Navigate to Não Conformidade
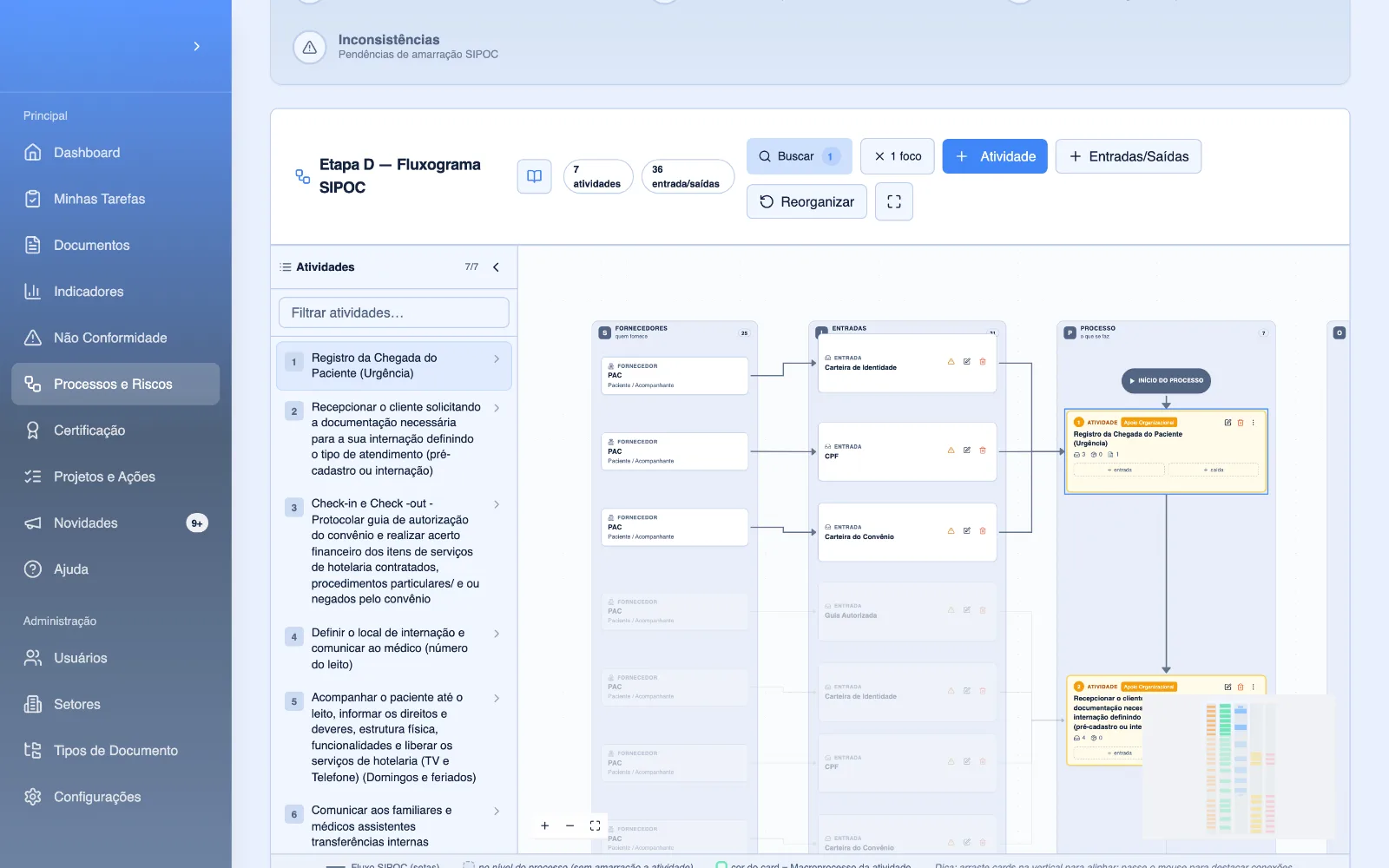The width and height of the screenshot is (1389, 868). (115, 338)
